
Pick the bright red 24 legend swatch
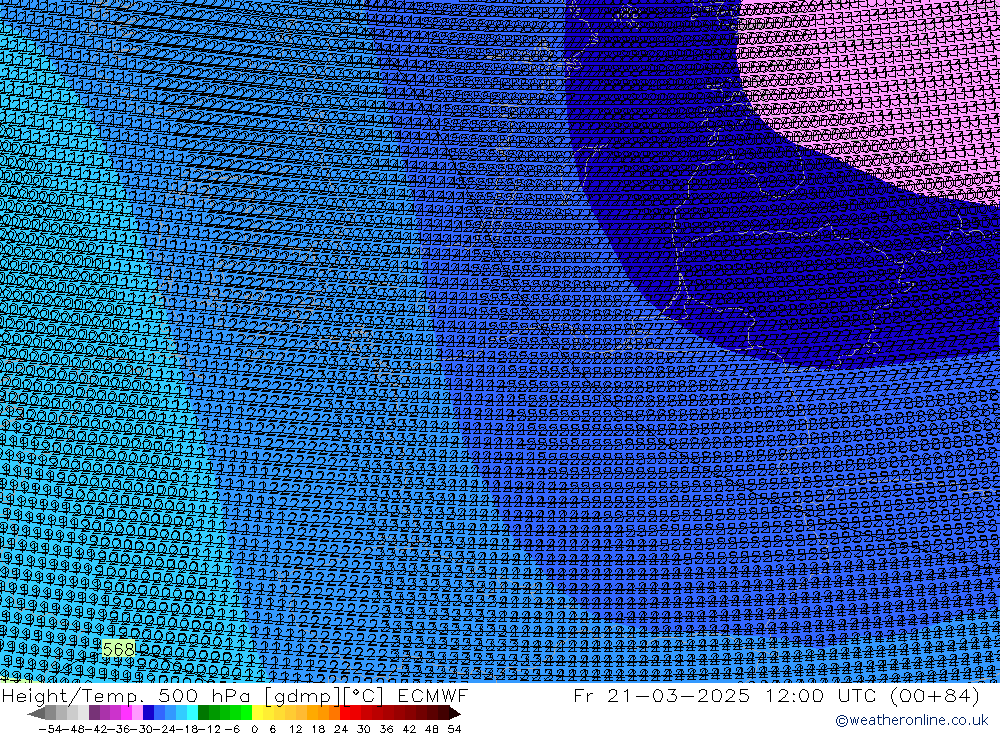coord(345,713)
